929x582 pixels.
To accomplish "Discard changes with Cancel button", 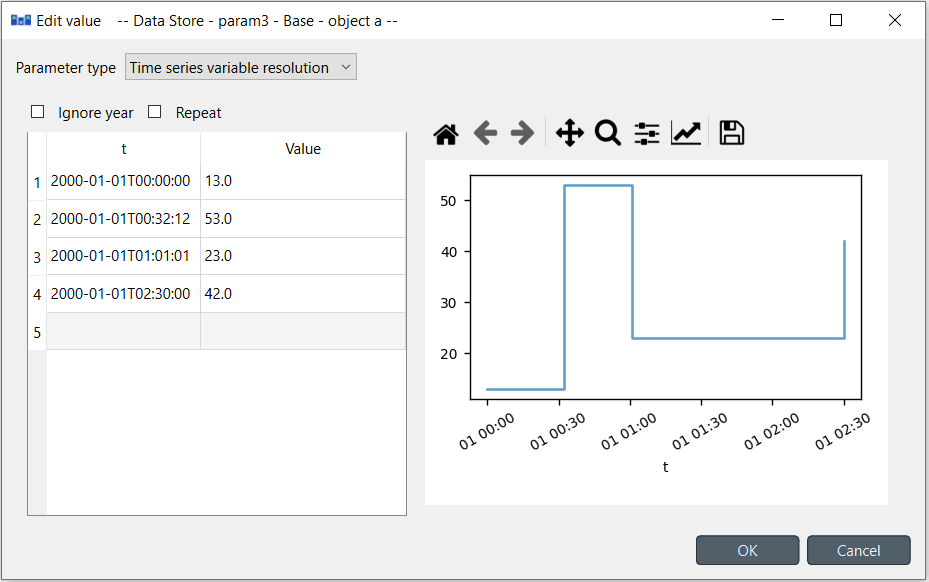I will click(858, 551).
